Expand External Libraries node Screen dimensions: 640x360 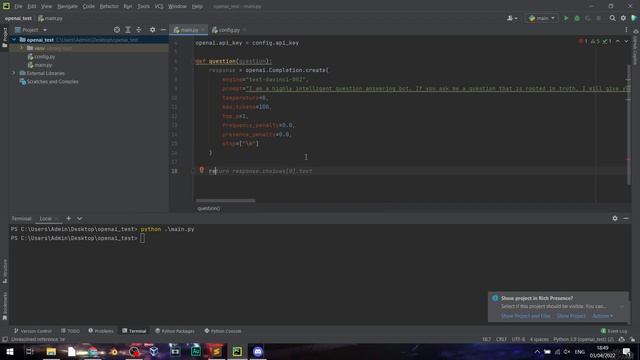point(14,73)
